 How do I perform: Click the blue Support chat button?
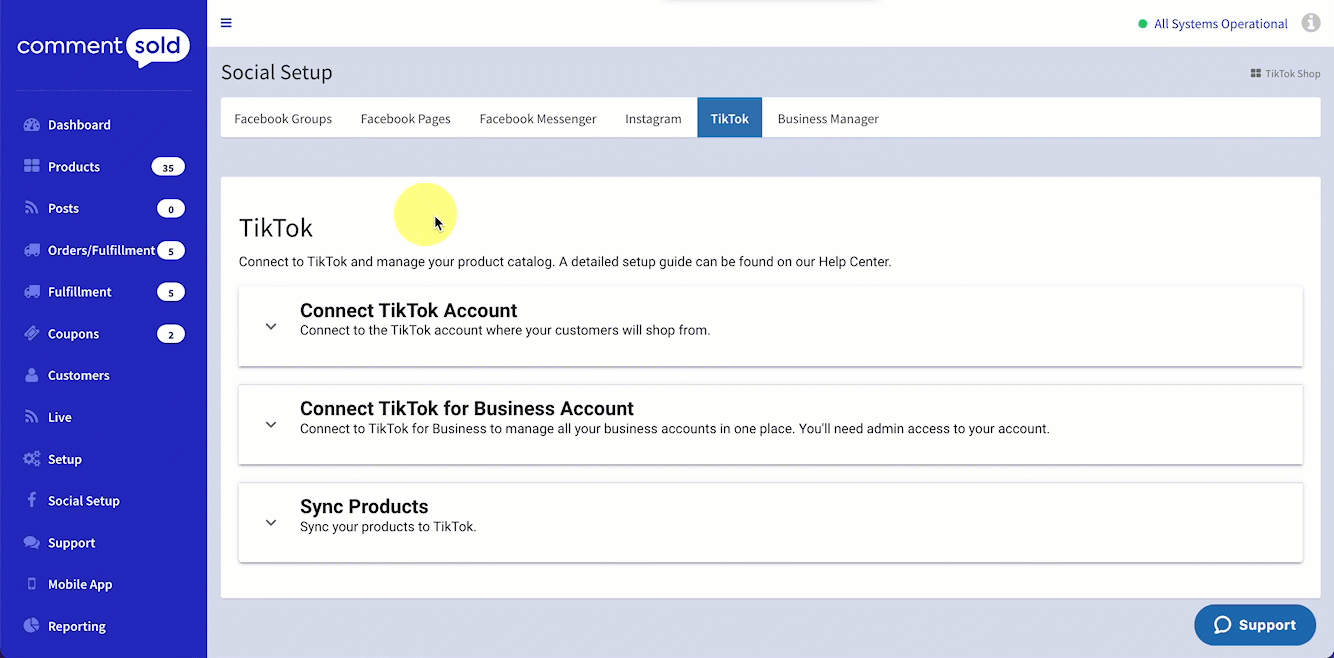pos(1254,625)
